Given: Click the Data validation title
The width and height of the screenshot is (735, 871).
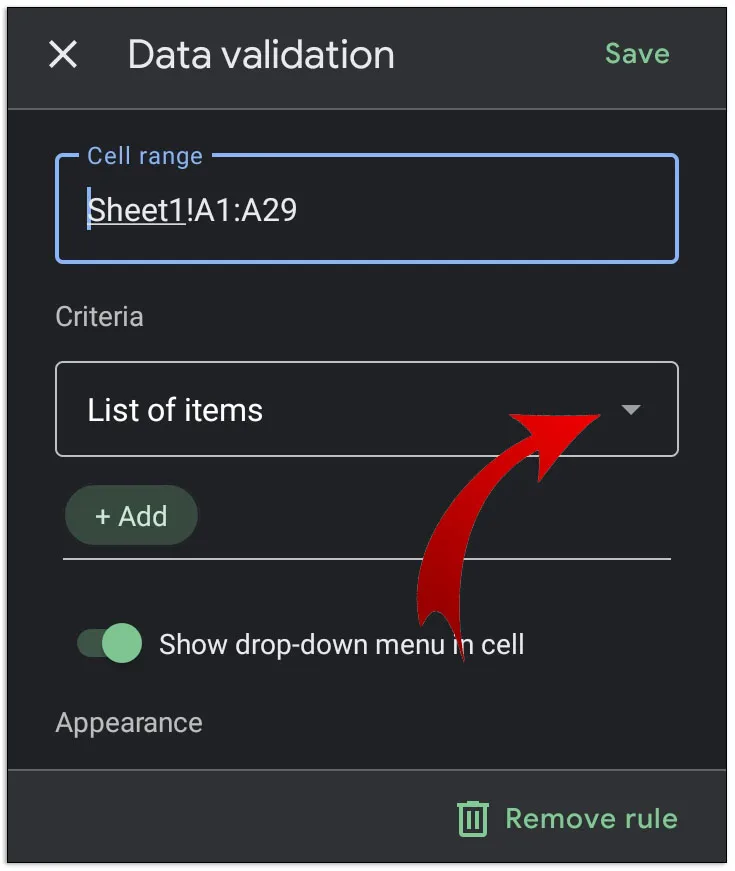Looking at the screenshot, I should point(261,55).
